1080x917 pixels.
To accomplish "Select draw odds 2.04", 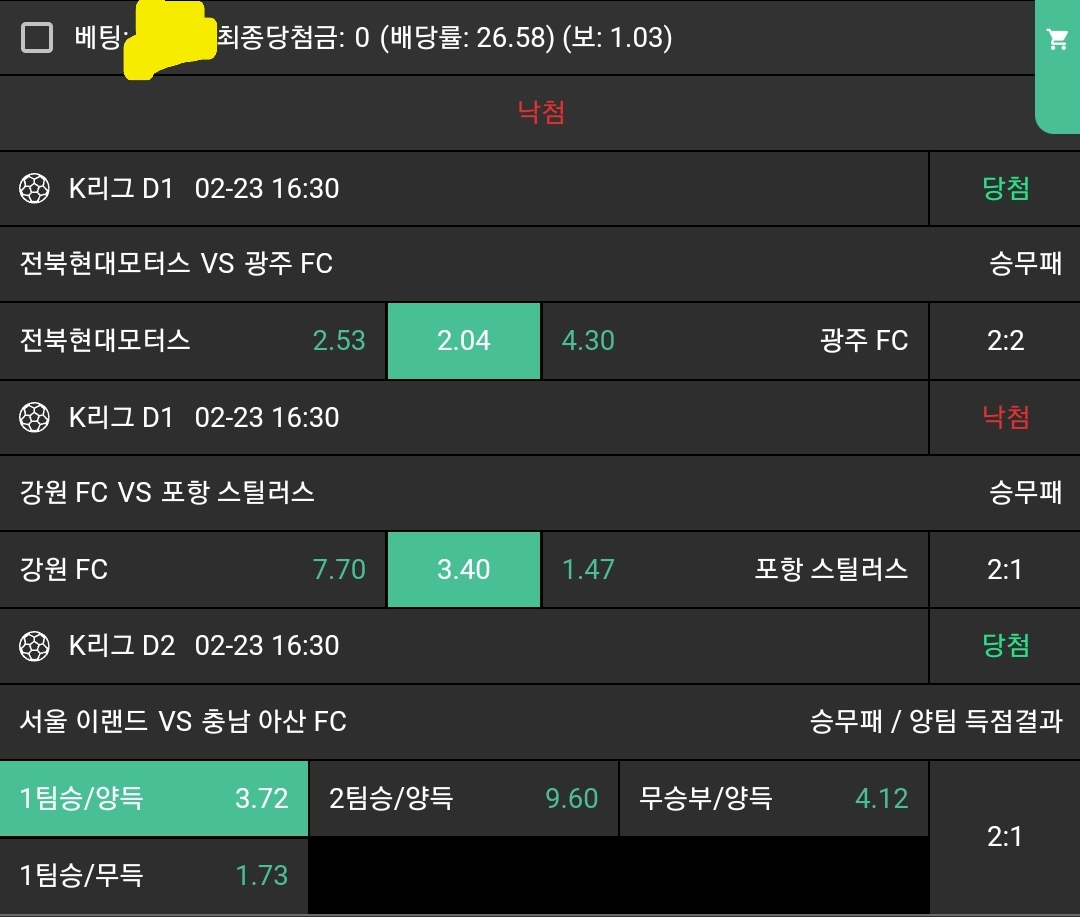I will coord(464,341).
